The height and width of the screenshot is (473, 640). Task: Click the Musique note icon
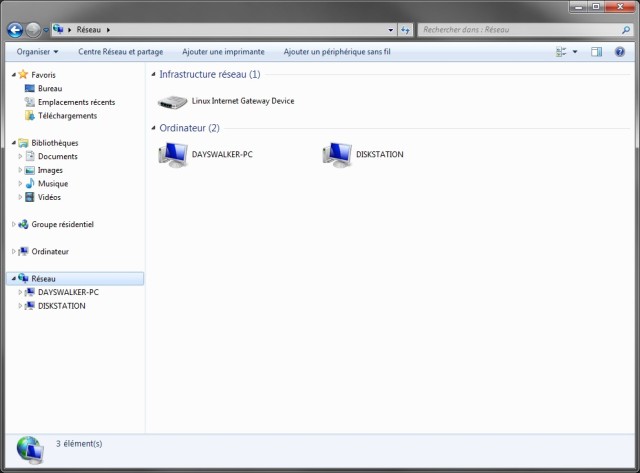coord(30,184)
